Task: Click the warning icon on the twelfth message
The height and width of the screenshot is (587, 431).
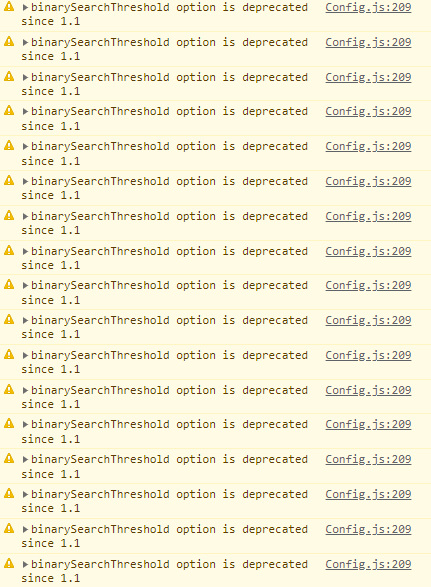Action: click(9, 389)
